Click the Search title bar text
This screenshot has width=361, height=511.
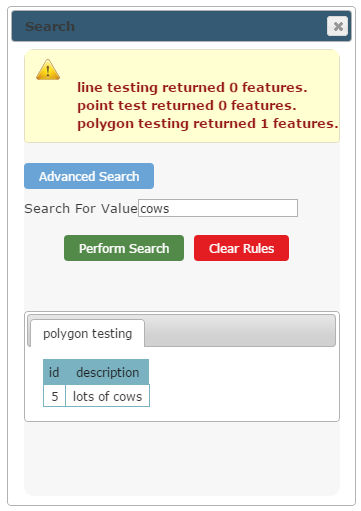tap(50, 26)
